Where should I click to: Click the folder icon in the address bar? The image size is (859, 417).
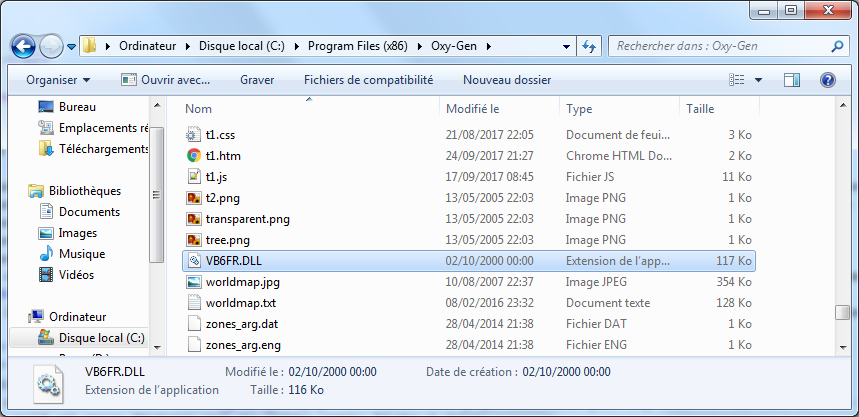point(90,46)
